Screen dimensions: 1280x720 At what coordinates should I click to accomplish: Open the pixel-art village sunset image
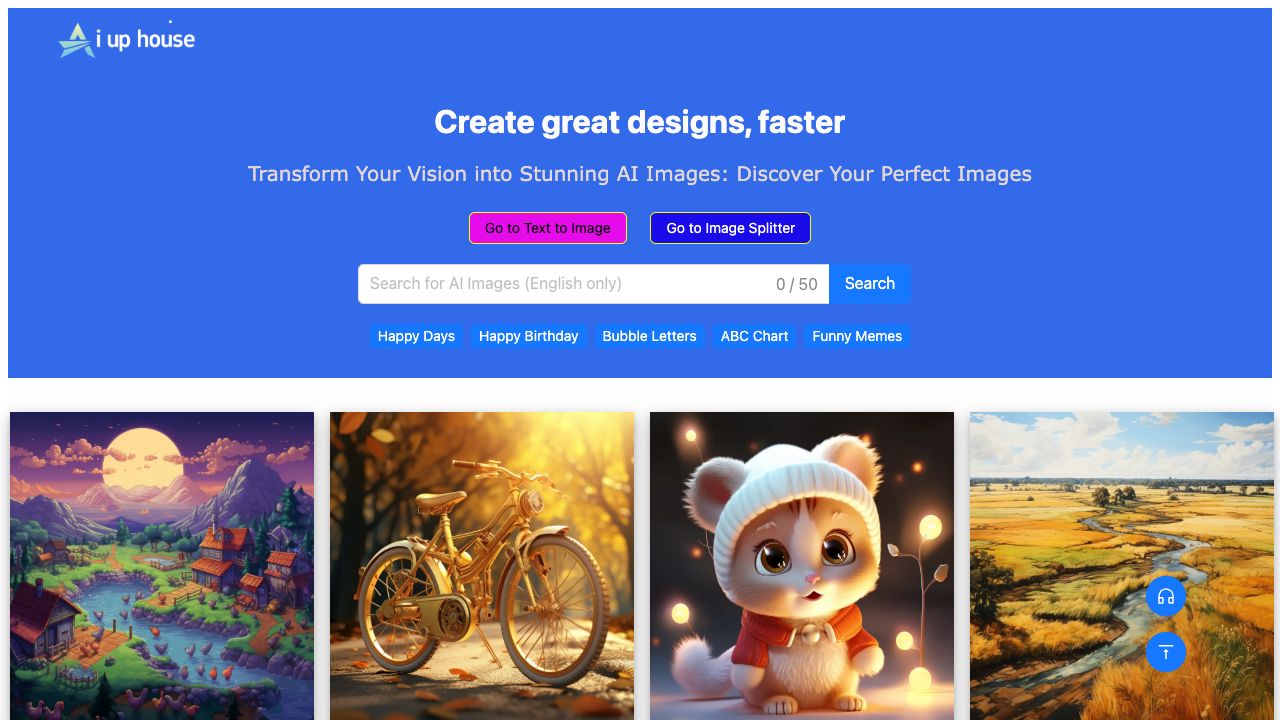[162, 566]
